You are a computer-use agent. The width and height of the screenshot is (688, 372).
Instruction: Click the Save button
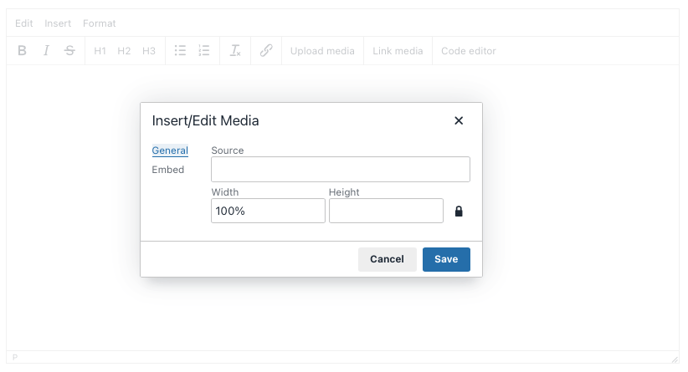[446, 259]
